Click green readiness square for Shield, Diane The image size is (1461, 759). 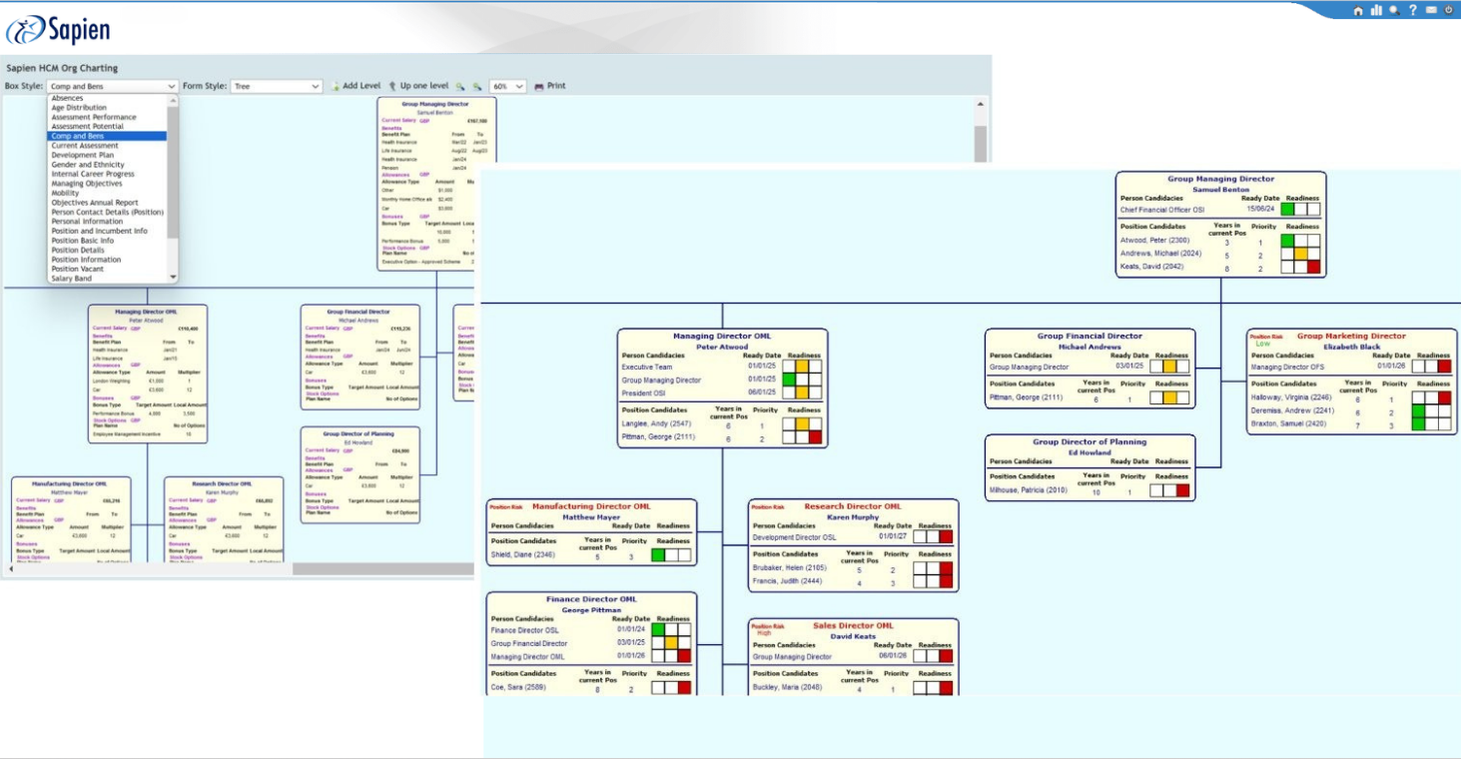658,555
